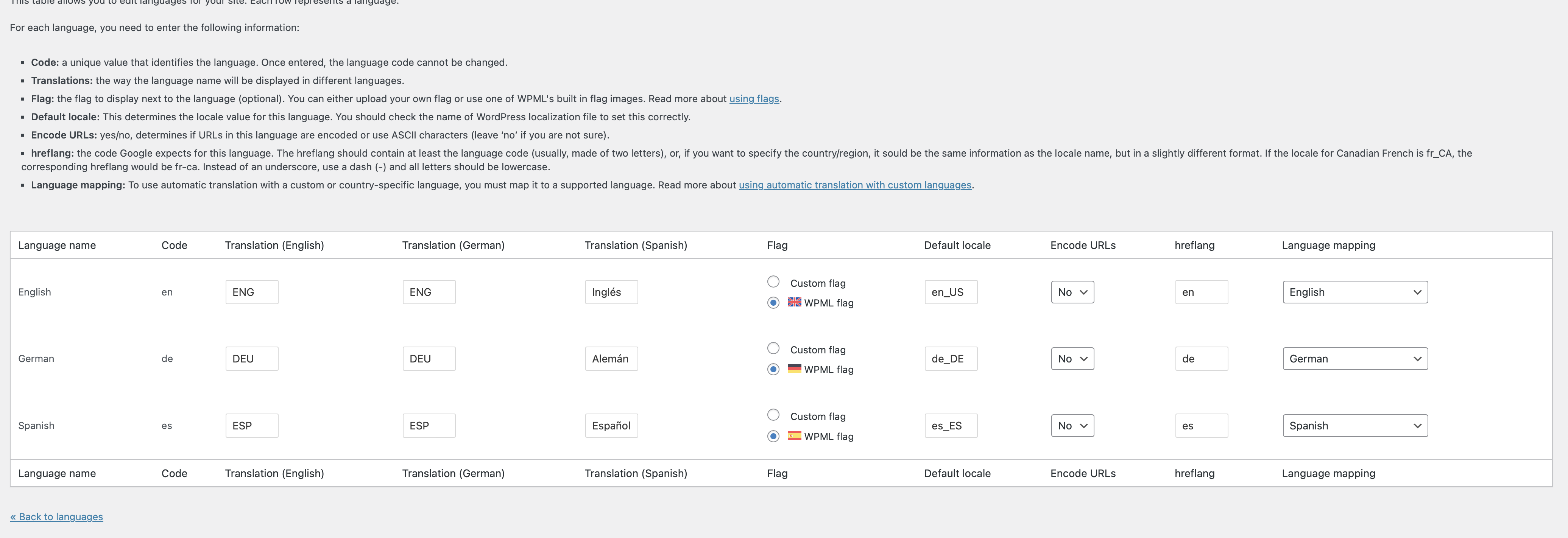Click the Spanish flag icon beside WPML flag
This screenshot has width=1568, height=538.
pos(794,435)
